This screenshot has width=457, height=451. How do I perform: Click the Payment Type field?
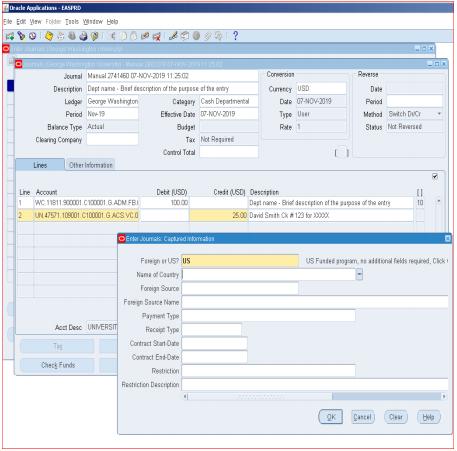(x=269, y=316)
